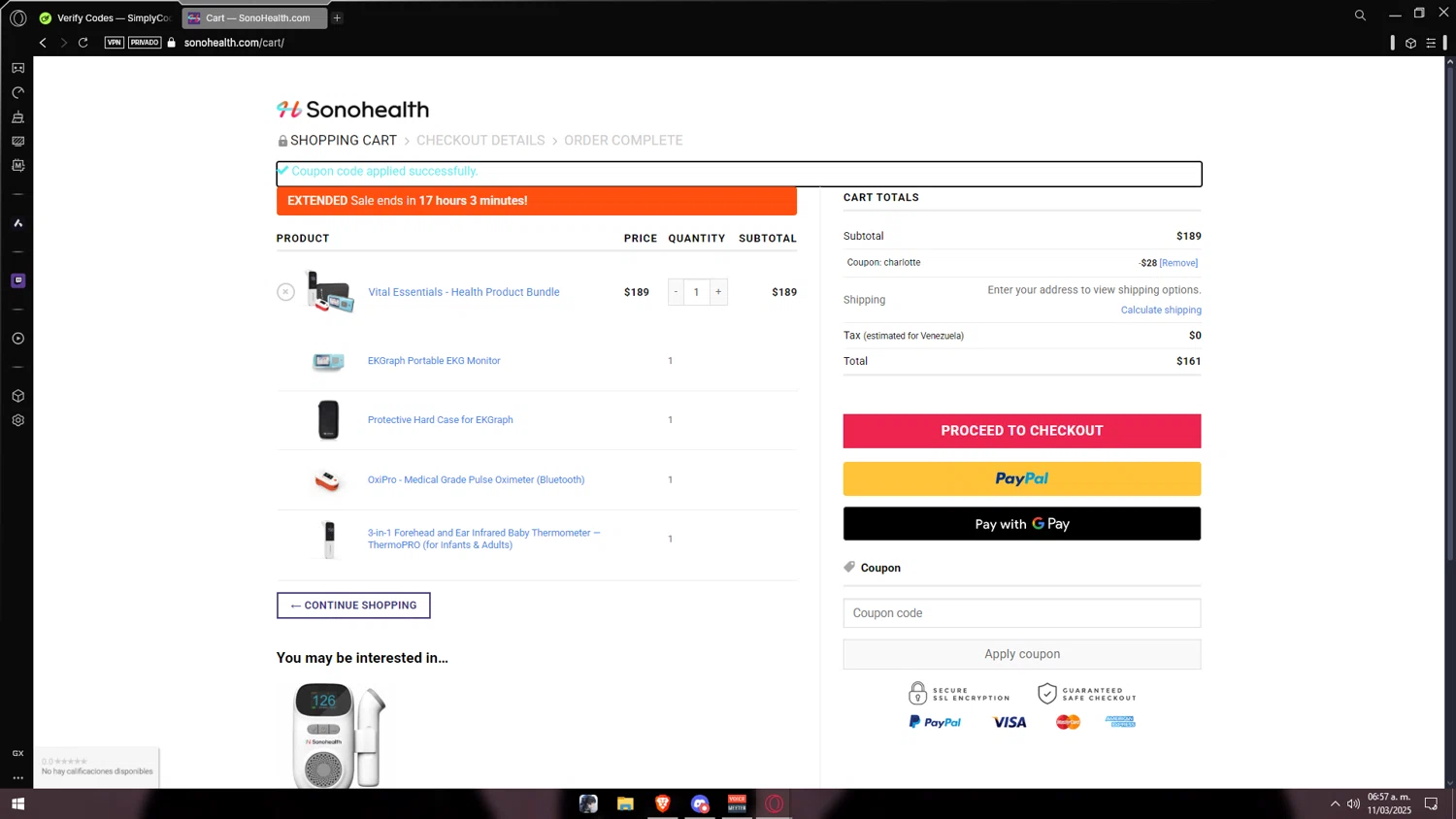This screenshot has height=819, width=1456.
Task: Open Easy Setup sliders icon in toolbar
Action: click(x=1431, y=43)
